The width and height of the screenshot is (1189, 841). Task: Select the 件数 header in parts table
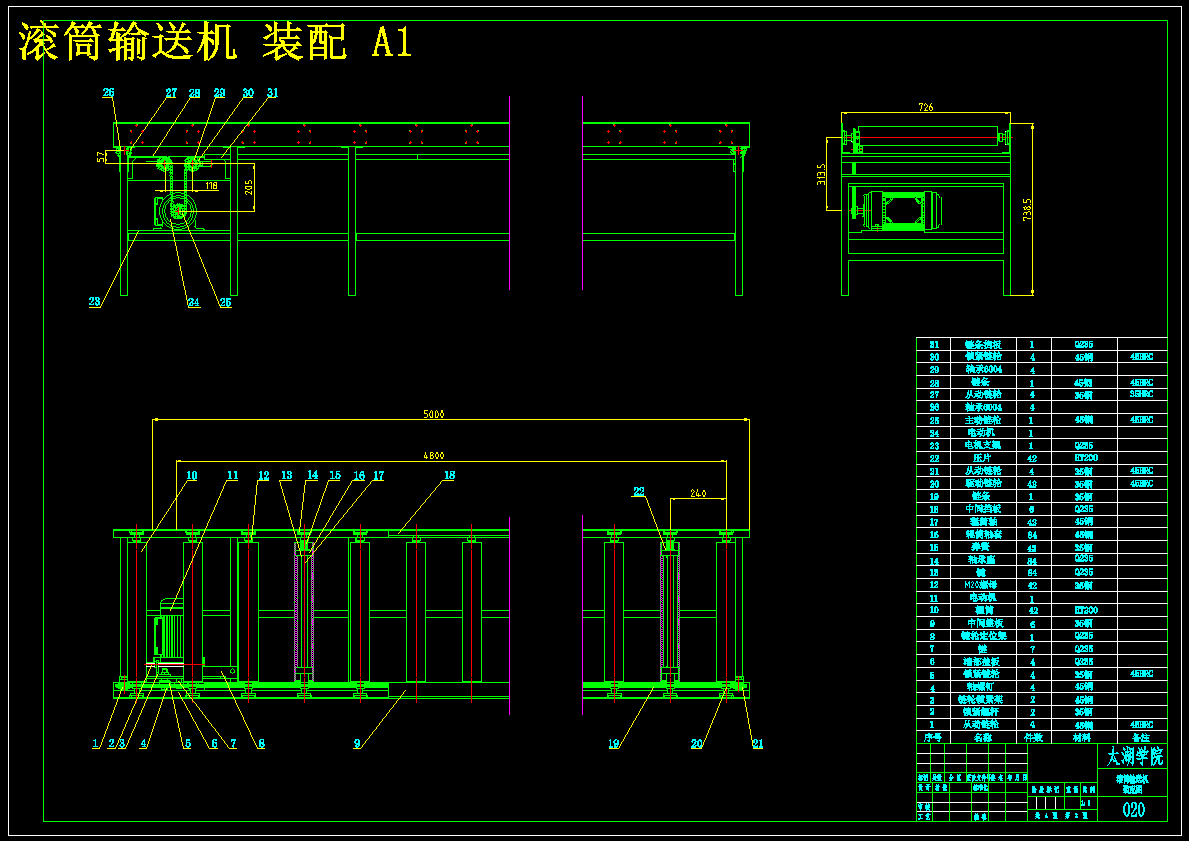coord(1033,737)
